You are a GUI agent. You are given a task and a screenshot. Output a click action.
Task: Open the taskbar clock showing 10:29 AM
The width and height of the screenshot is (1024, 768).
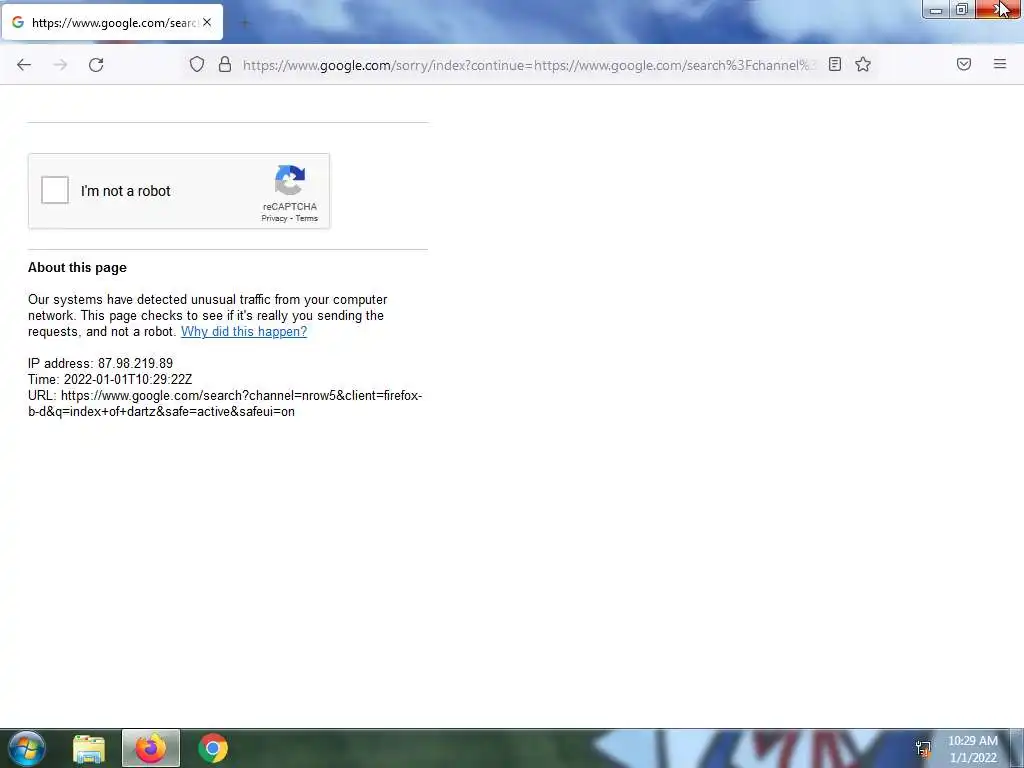[973, 749]
